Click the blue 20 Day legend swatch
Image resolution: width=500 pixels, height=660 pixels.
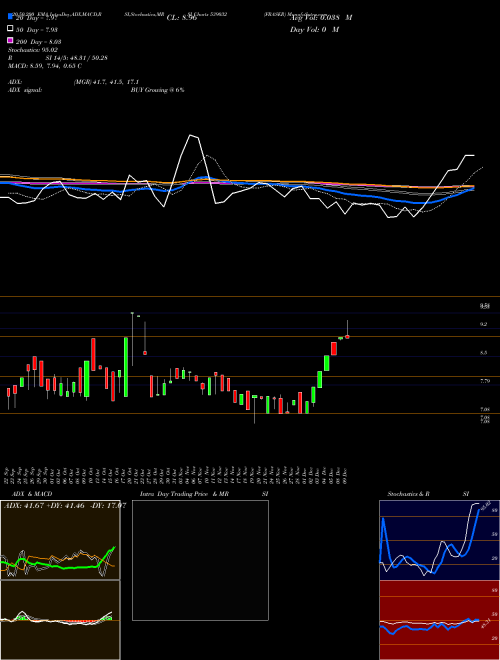[10, 17]
